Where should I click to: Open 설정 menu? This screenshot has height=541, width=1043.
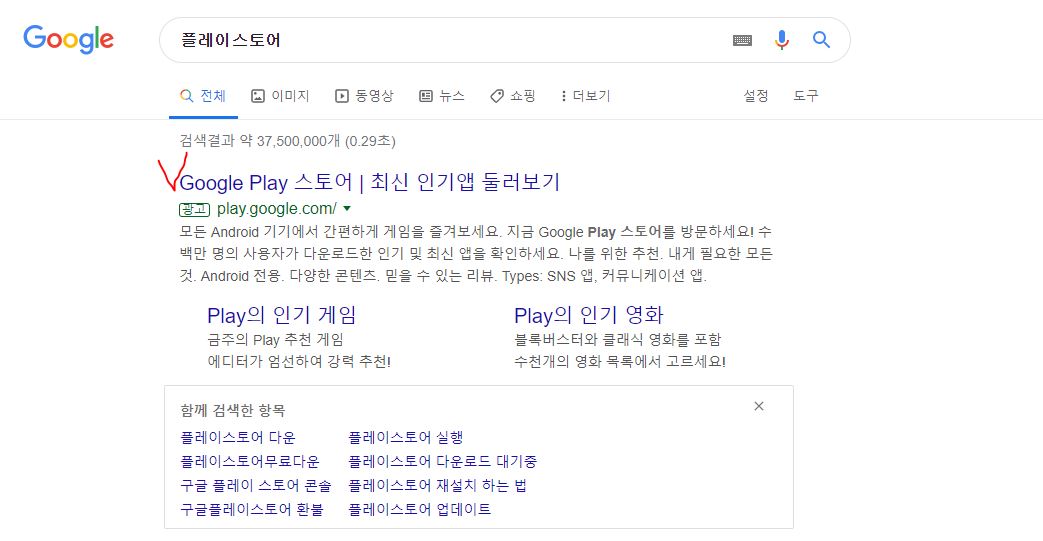tap(756, 96)
